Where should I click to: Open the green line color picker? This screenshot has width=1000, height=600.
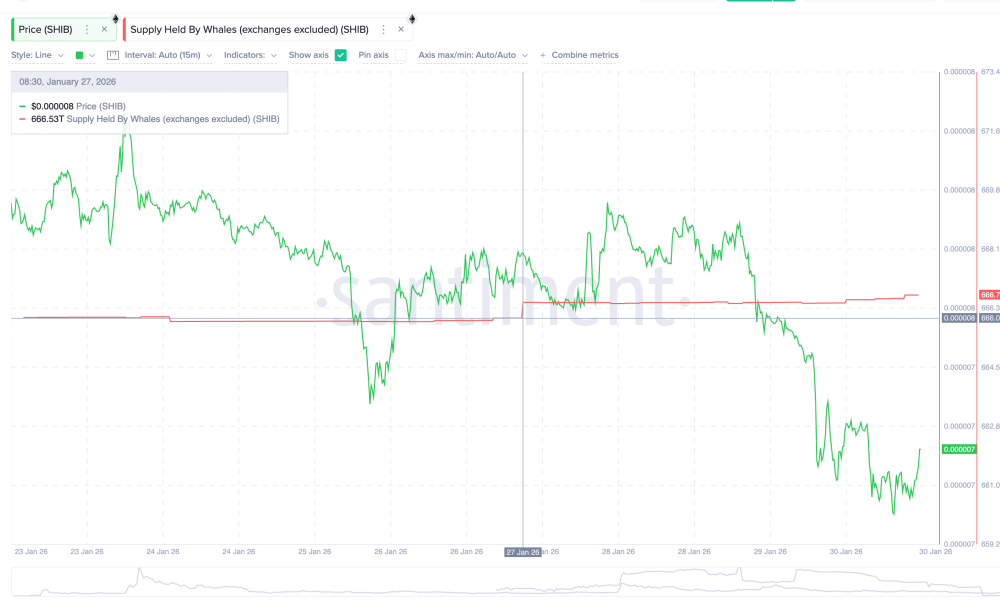click(85, 55)
